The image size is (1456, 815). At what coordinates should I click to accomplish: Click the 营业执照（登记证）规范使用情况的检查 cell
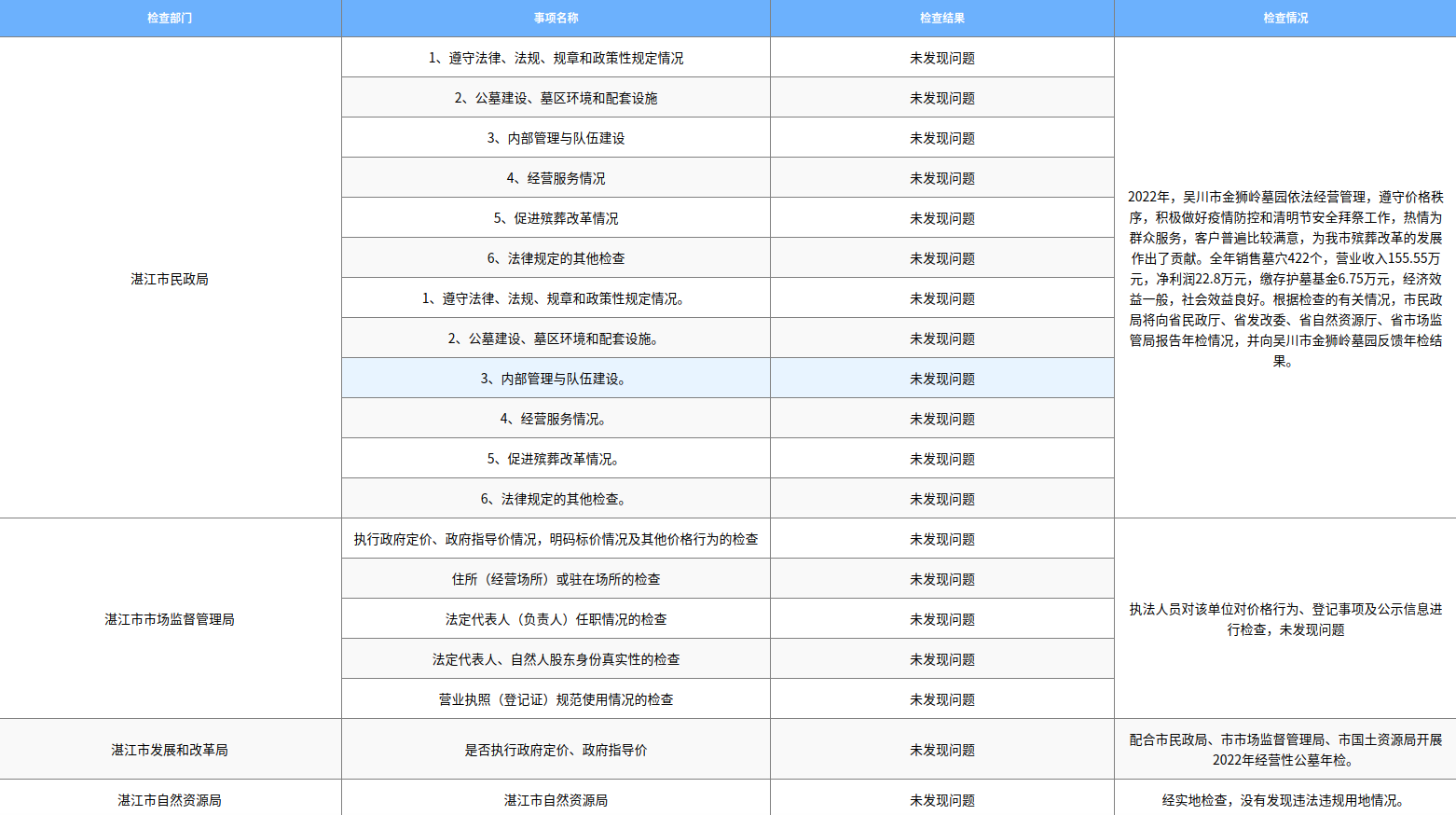(556, 698)
